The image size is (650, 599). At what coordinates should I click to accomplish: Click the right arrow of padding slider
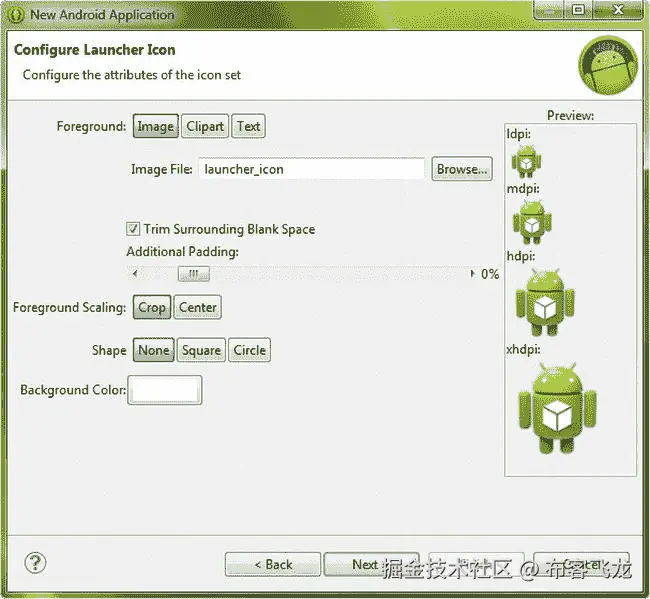pos(472,274)
